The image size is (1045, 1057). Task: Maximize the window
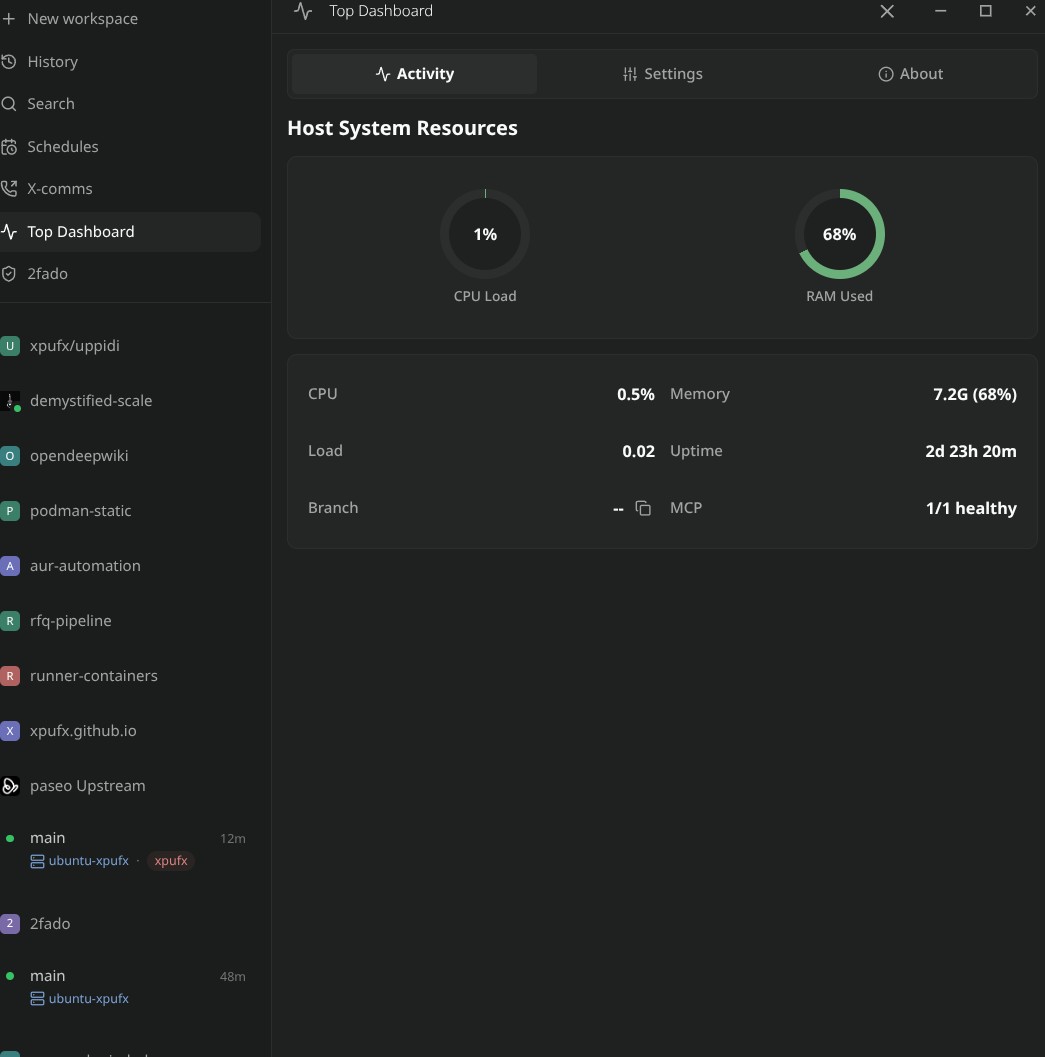985,11
